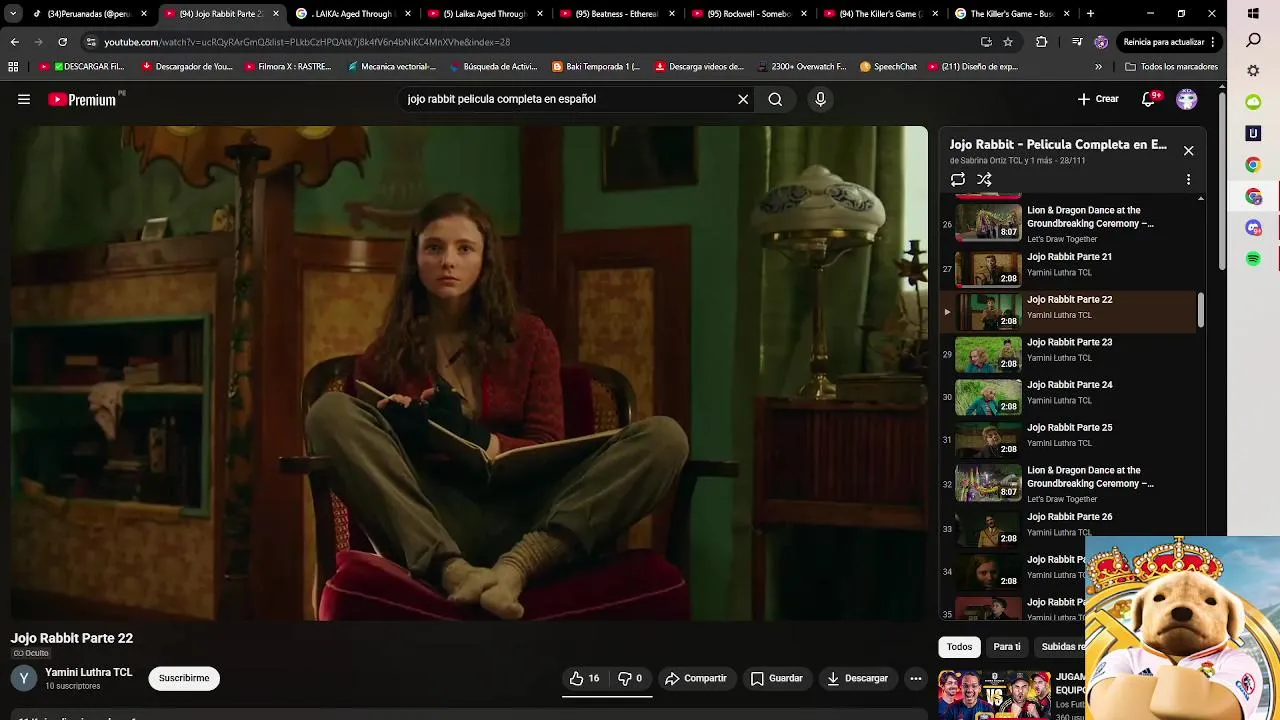
Task: Click the Descargar download button
Action: tap(857, 678)
